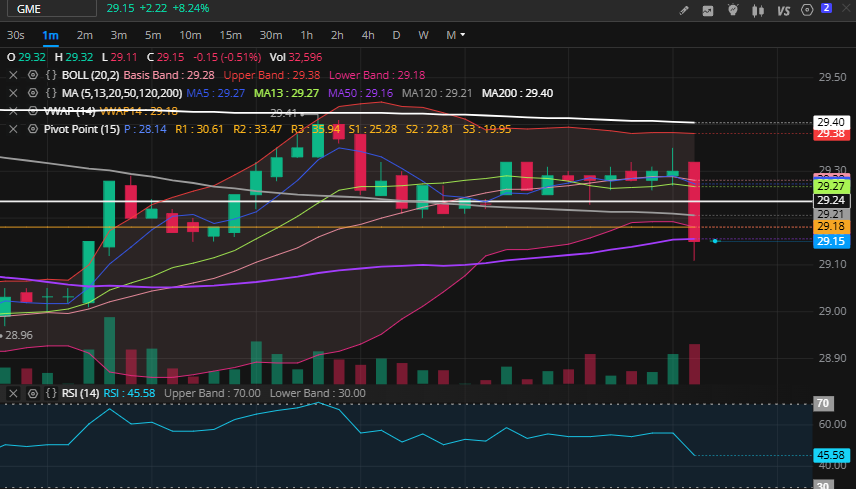Open chart settings hexagon icon

[807, 10]
